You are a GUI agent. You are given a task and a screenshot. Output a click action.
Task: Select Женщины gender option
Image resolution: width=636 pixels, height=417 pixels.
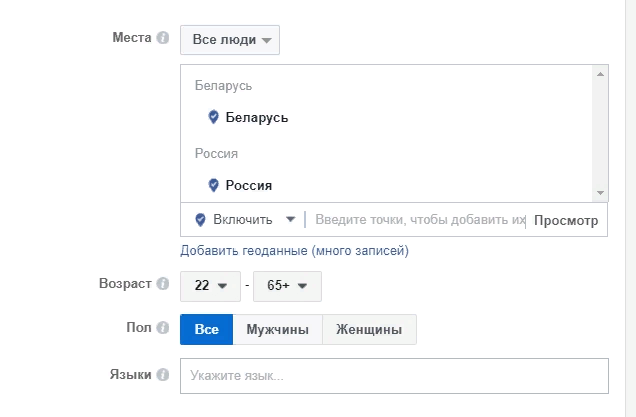[x=369, y=329]
